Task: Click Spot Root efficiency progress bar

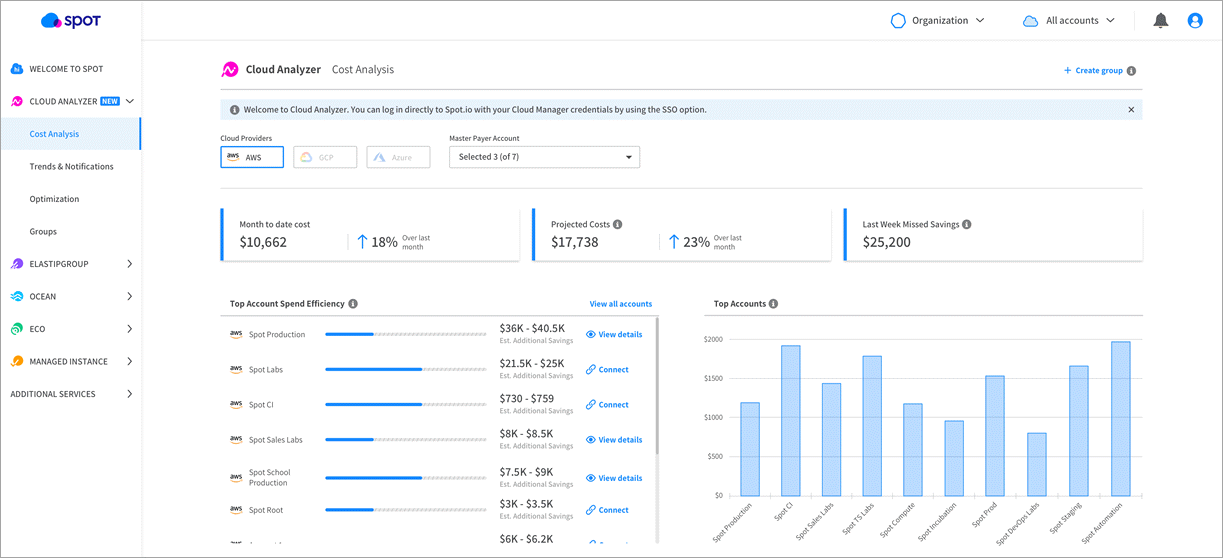Action: click(407, 509)
